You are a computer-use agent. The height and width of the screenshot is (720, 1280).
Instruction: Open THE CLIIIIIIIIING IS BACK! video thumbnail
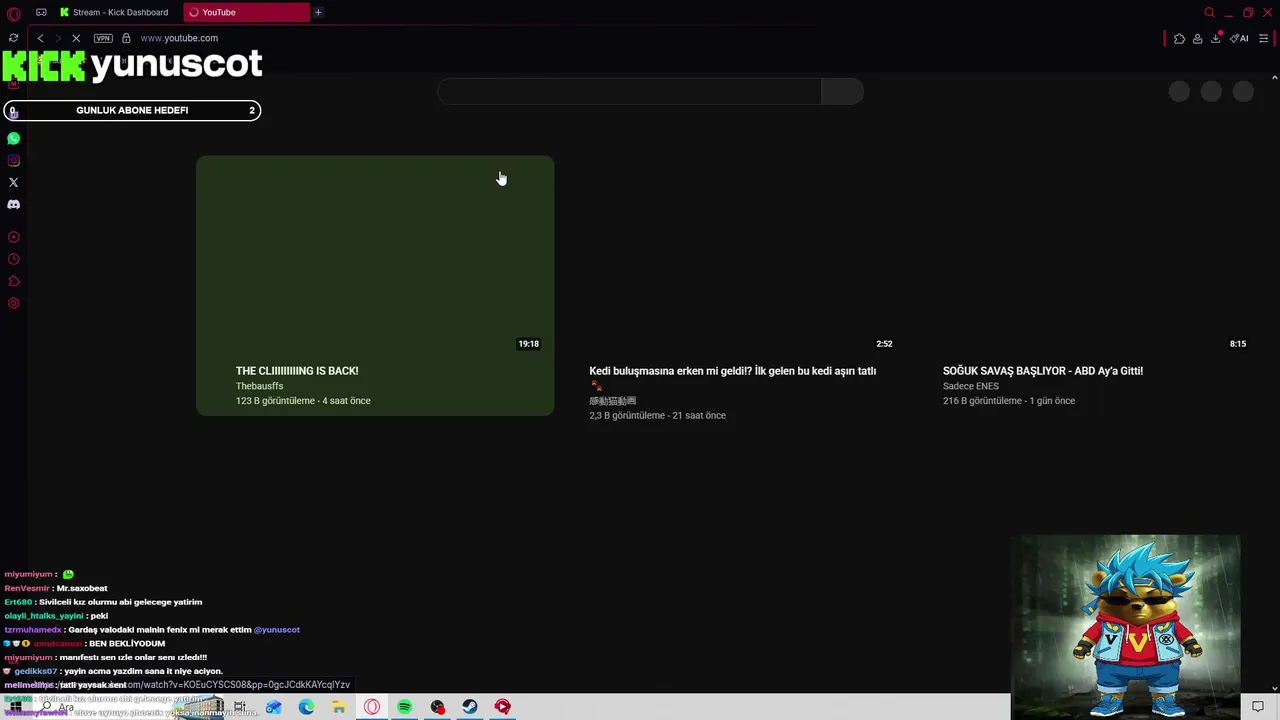[375, 254]
